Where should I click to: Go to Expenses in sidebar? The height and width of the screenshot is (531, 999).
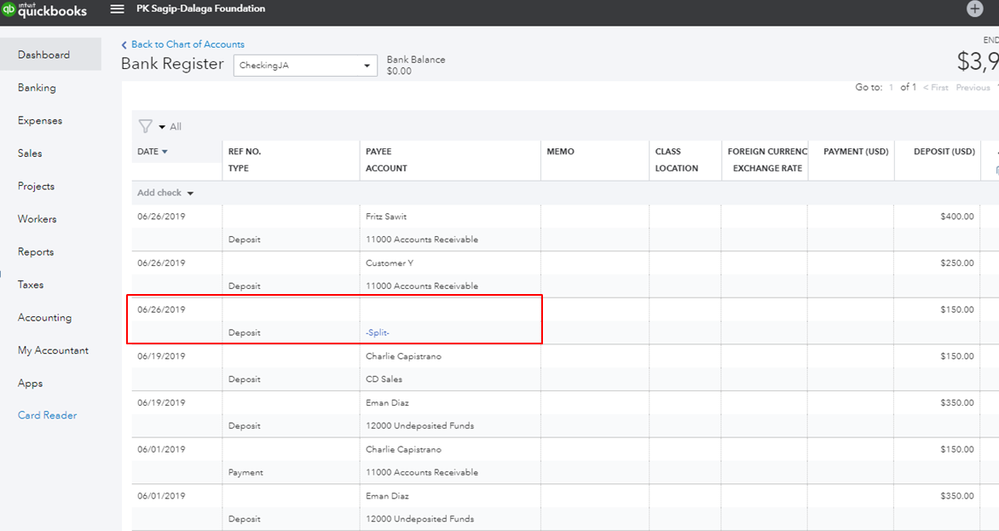pos(40,121)
